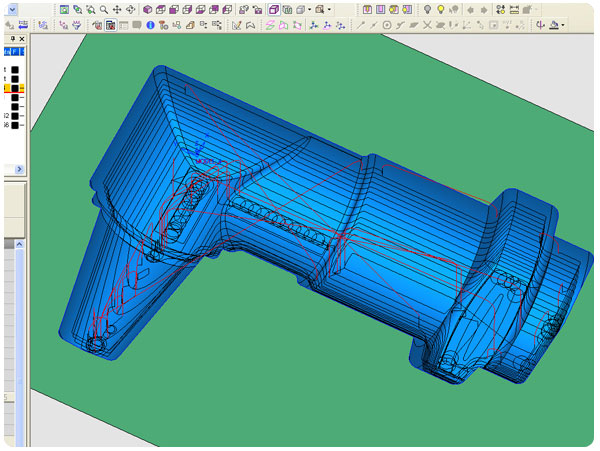Click the pin button on left panel
This screenshot has height=451, width=600.
(14, 39)
